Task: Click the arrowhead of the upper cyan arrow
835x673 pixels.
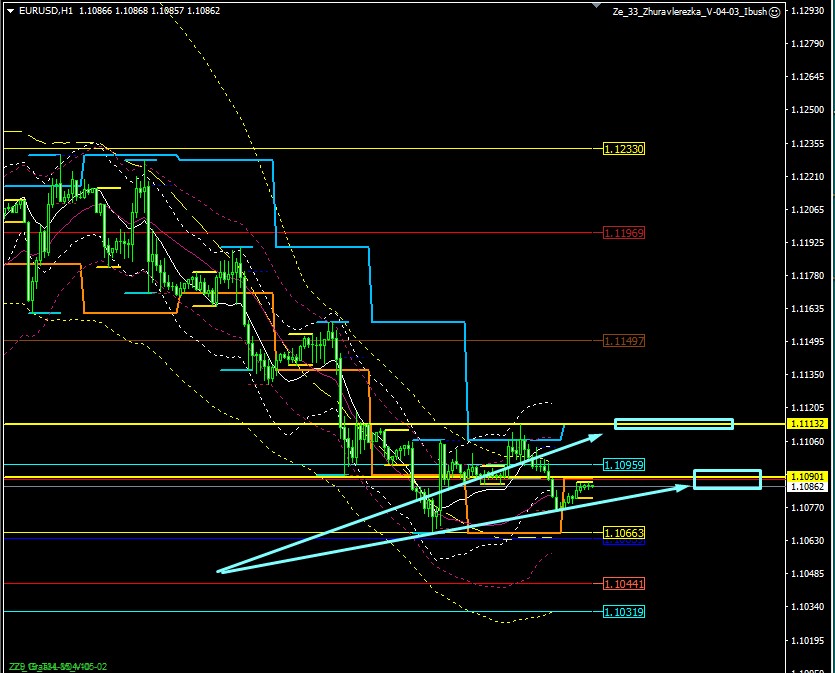Action: (x=599, y=436)
